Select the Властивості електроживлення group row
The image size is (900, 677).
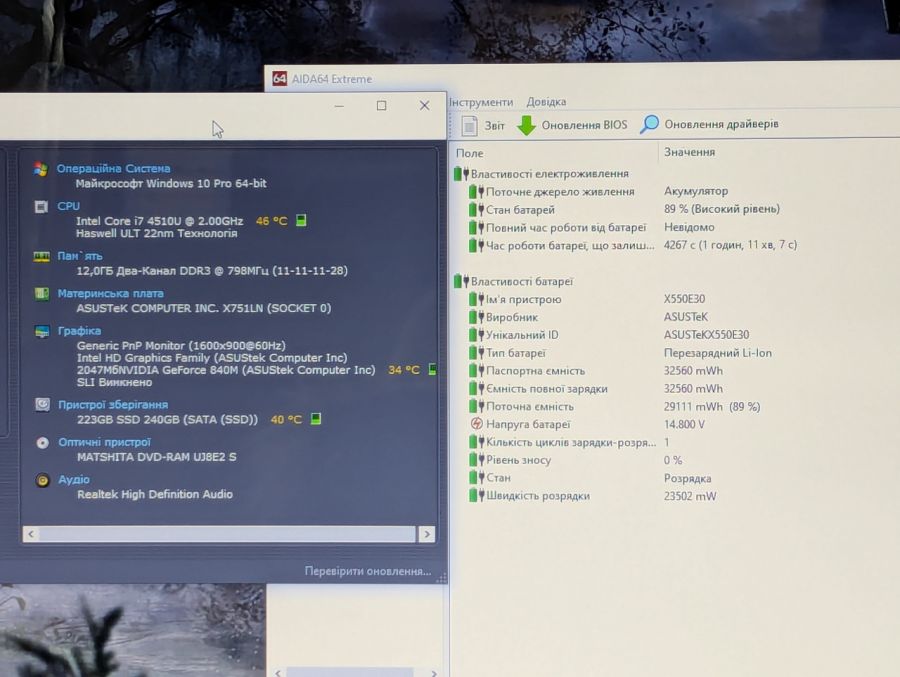[541, 173]
